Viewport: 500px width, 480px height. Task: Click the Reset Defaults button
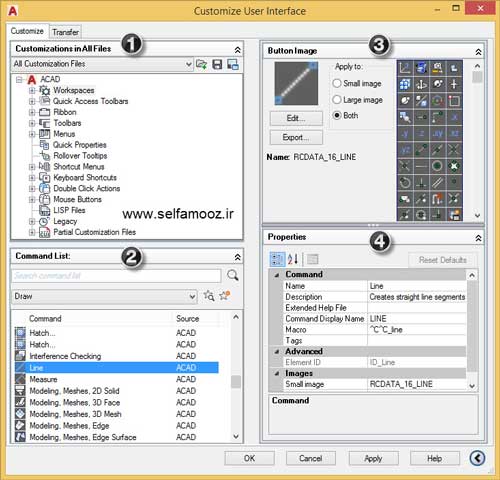[x=442, y=260]
